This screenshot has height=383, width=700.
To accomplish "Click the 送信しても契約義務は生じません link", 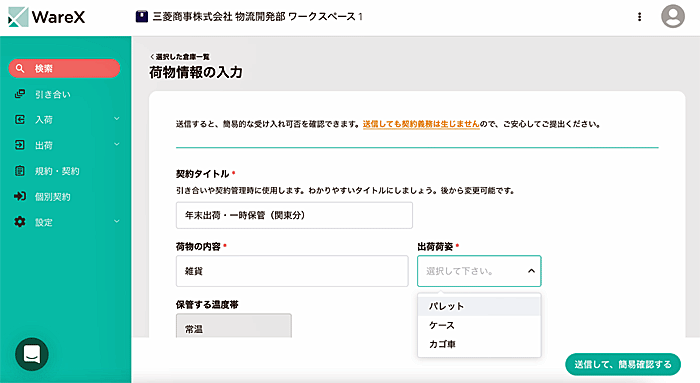I will (421, 124).
